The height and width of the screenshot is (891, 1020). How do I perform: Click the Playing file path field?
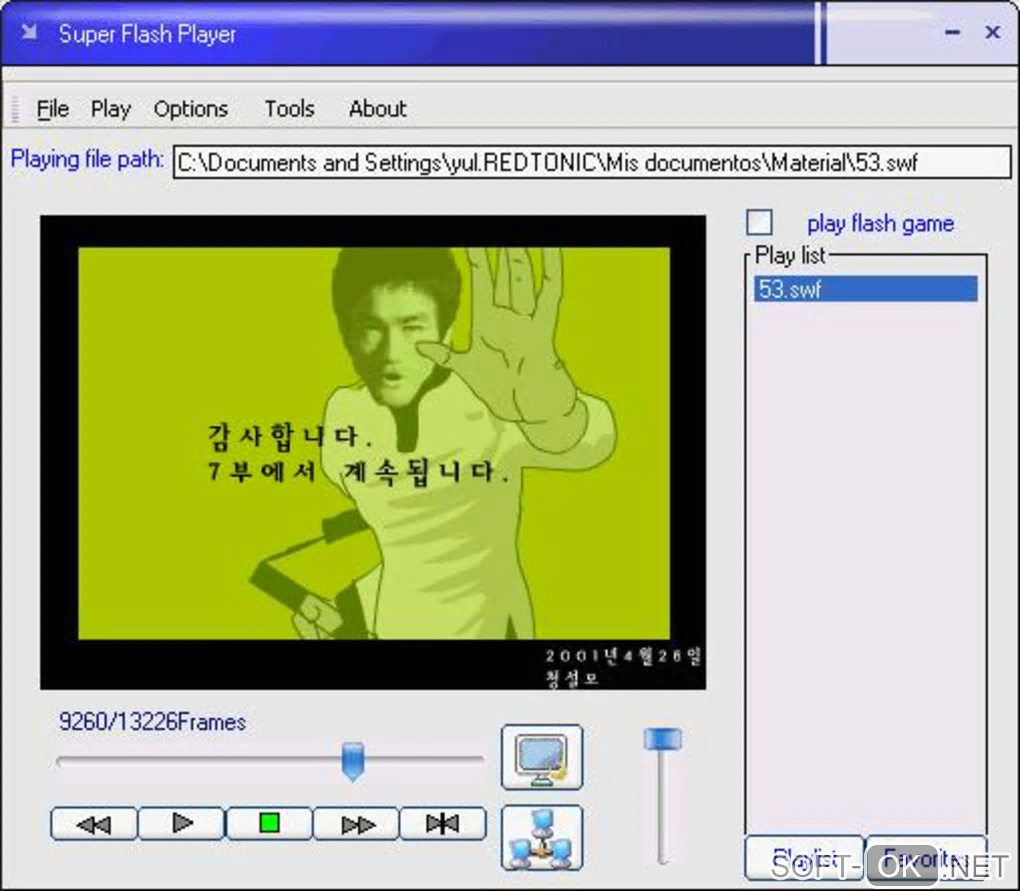tap(592, 162)
